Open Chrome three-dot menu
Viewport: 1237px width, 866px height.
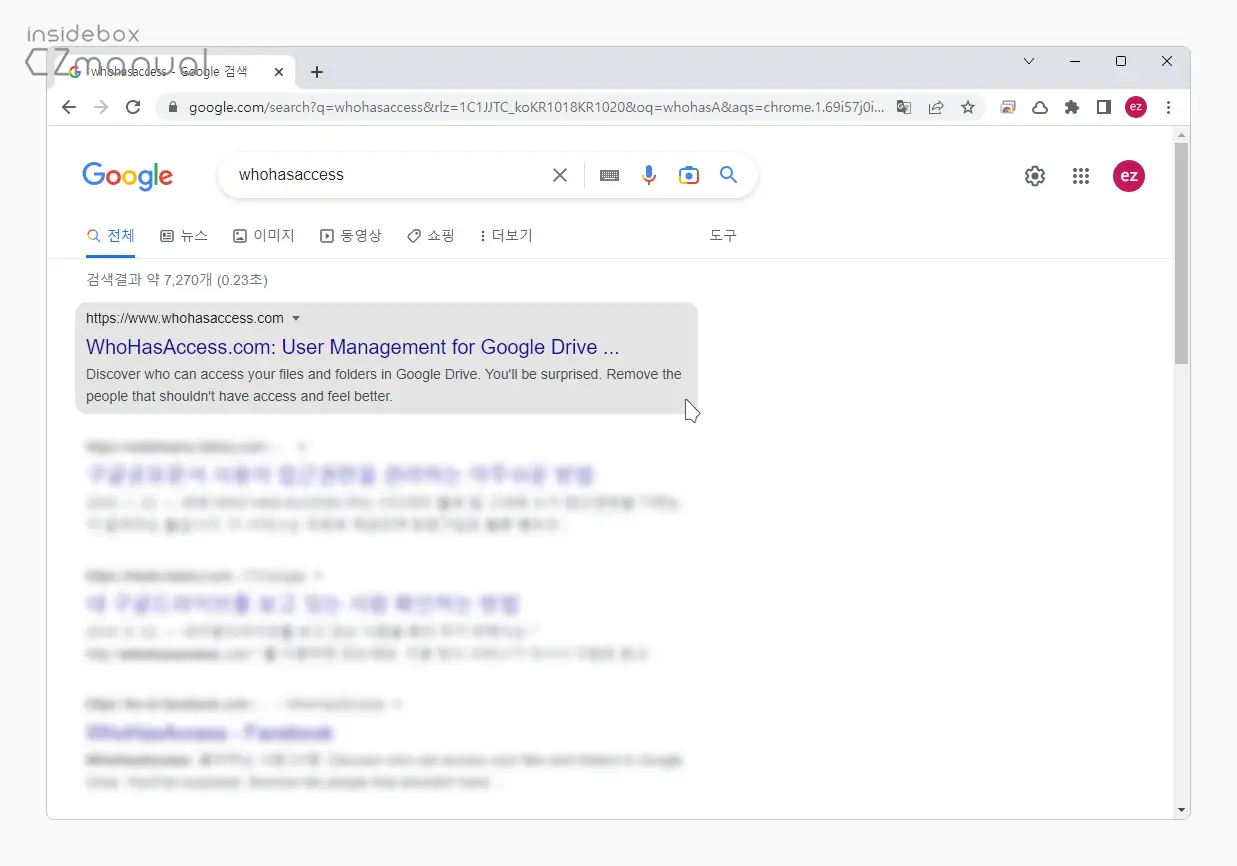pyautogui.click(x=1168, y=107)
